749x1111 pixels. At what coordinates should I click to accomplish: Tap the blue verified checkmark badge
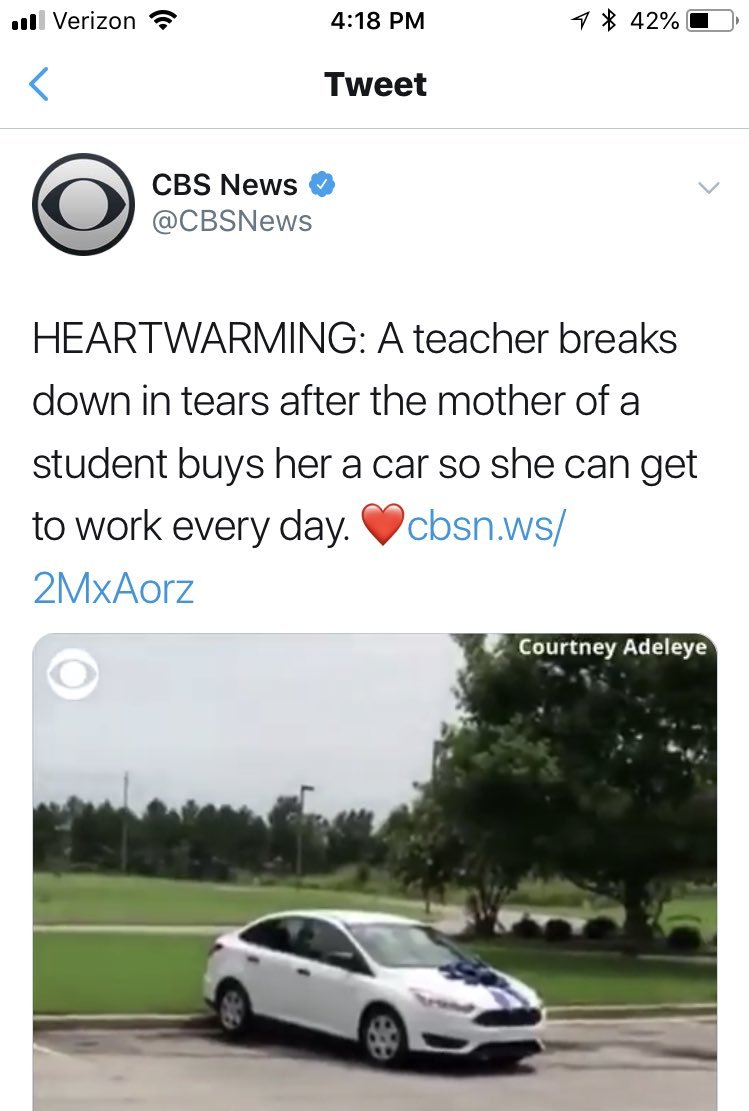pos(322,184)
